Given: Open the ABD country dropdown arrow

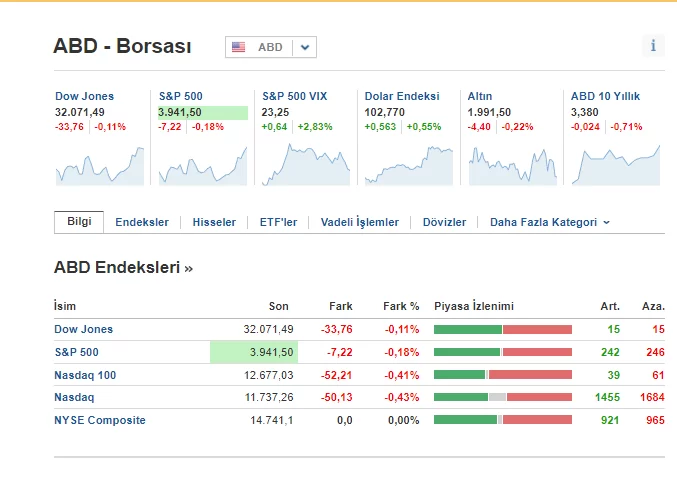Looking at the screenshot, I should tap(305, 47).
